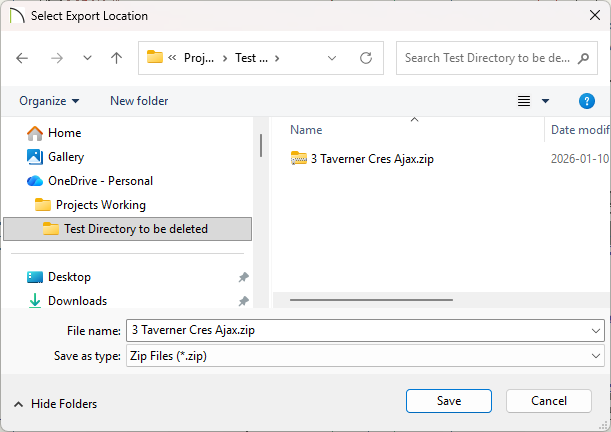Open the Help question mark icon
This screenshot has width=611, height=432.
587,101
